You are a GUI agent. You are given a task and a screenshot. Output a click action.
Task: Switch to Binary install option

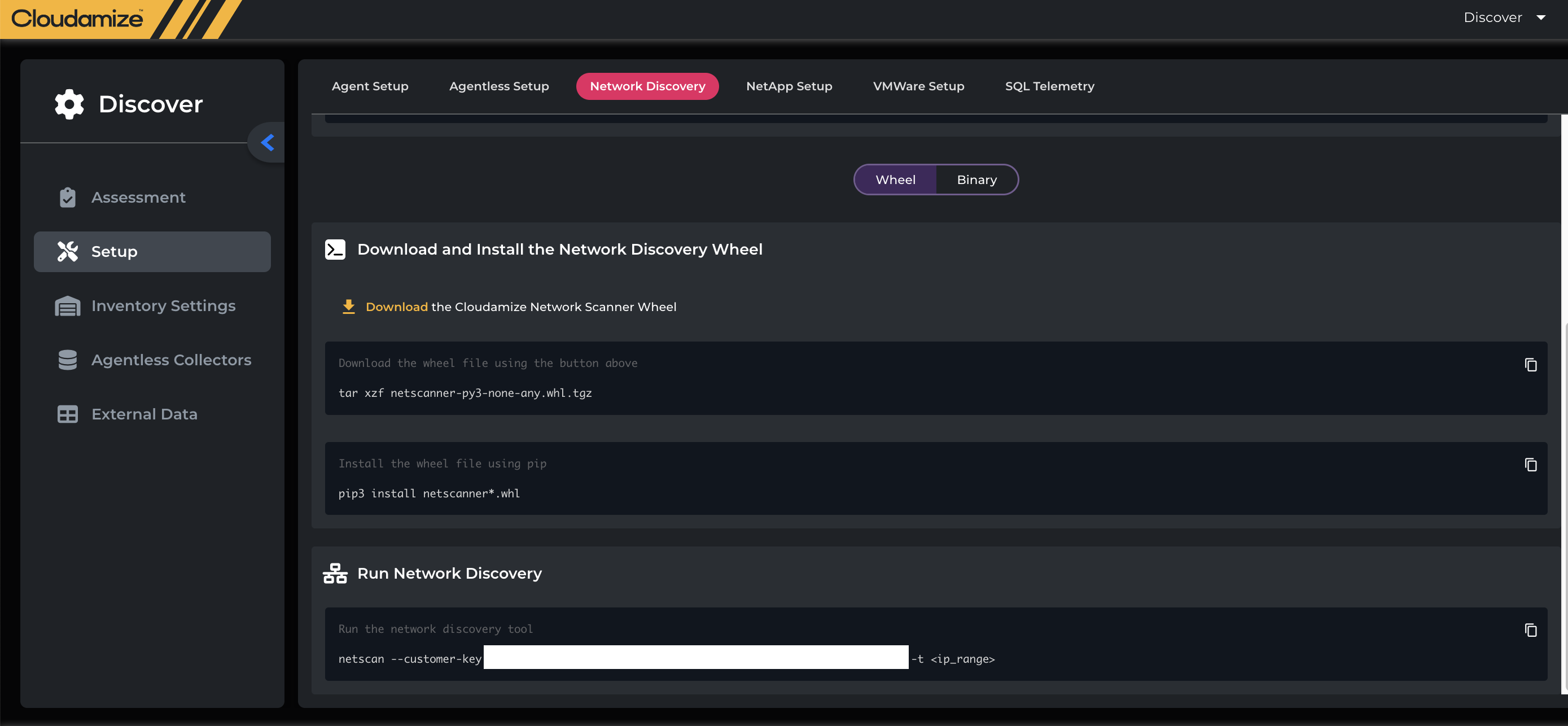[976, 180]
